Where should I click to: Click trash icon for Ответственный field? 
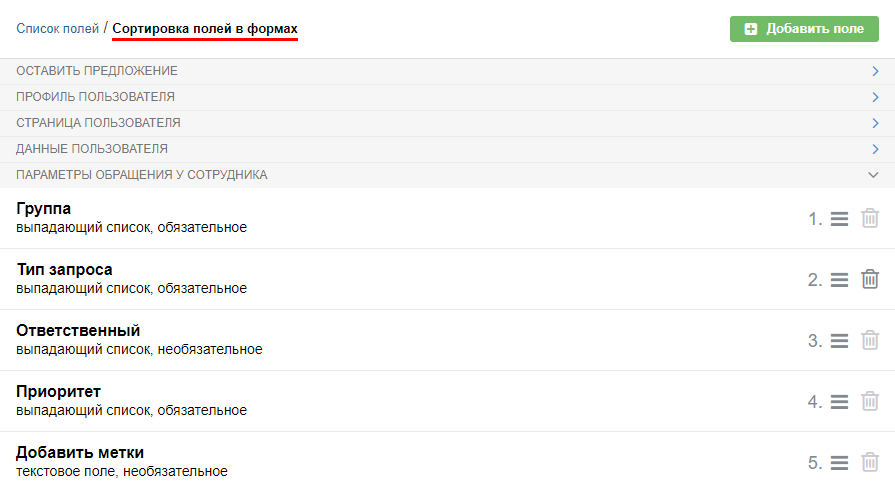pos(870,340)
